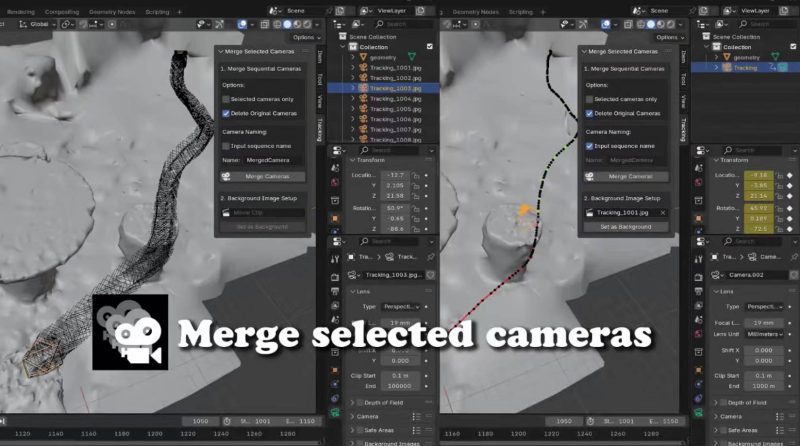
Task: Expand Tracking collection in right outliner
Action: click(x=716, y=67)
